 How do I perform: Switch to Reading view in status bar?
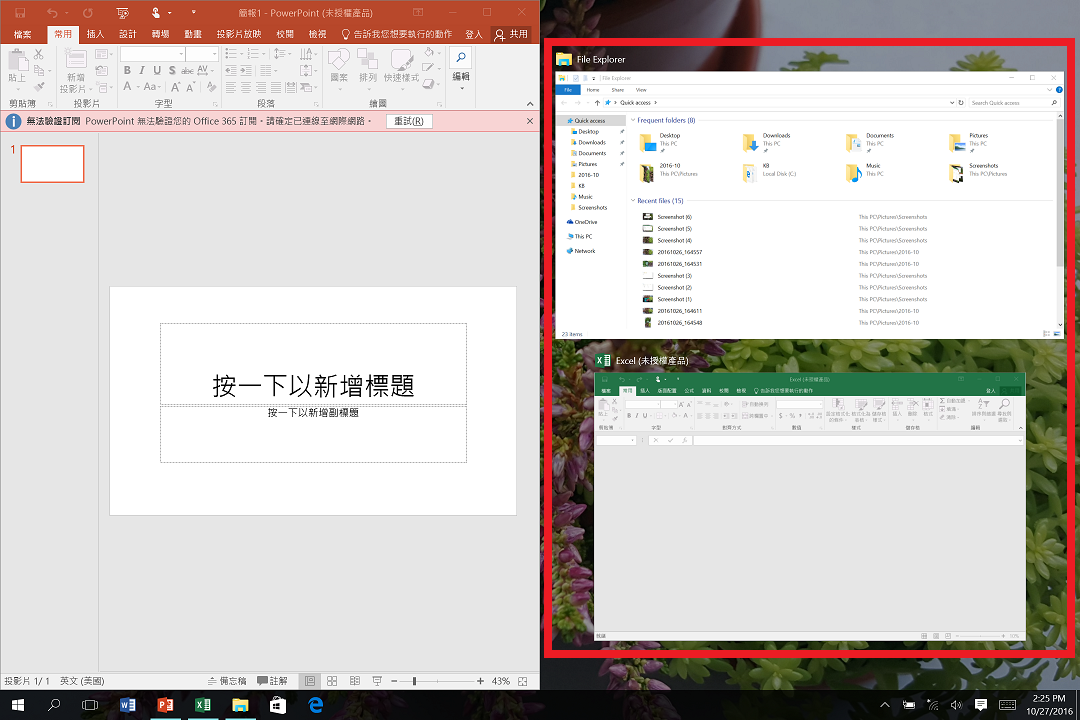coord(355,681)
